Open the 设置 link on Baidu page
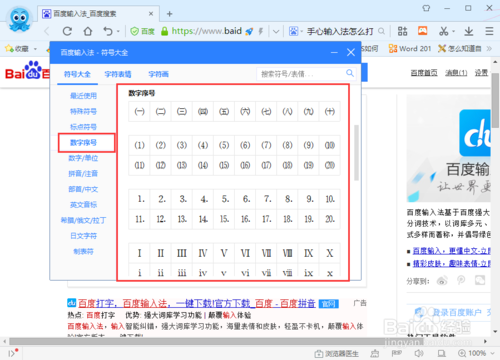 pos(481,73)
